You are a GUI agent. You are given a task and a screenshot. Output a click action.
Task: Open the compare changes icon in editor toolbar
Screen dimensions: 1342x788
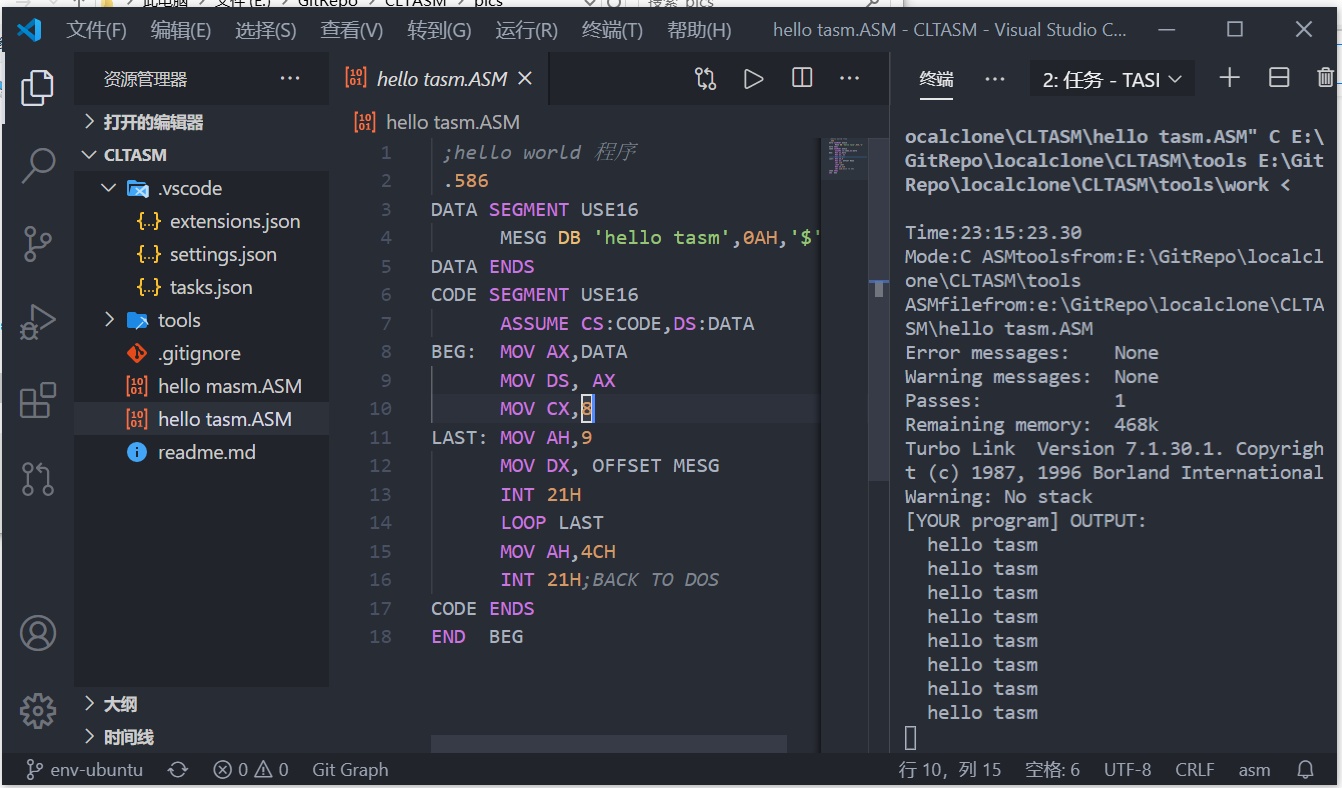(x=706, y=78)
